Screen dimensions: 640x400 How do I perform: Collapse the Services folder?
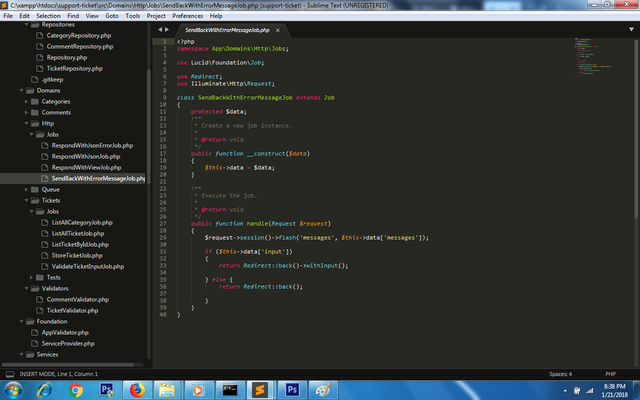tap(21, 354)
